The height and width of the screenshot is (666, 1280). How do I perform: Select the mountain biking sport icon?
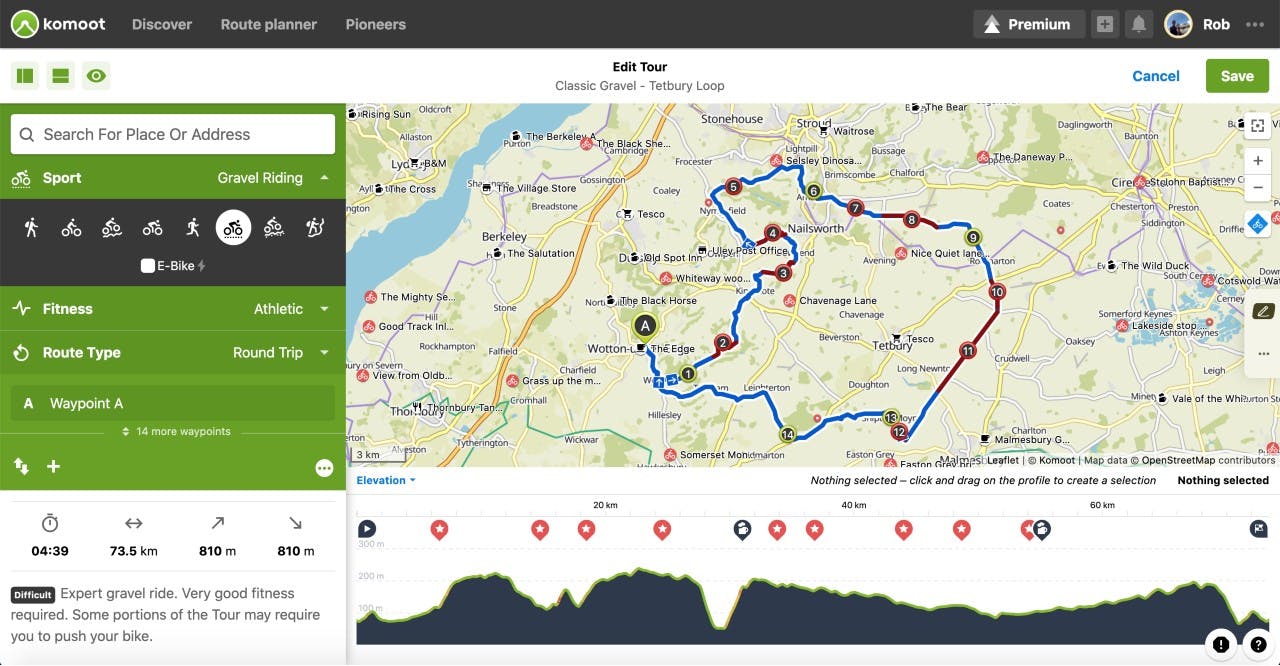tap(111, 227)
